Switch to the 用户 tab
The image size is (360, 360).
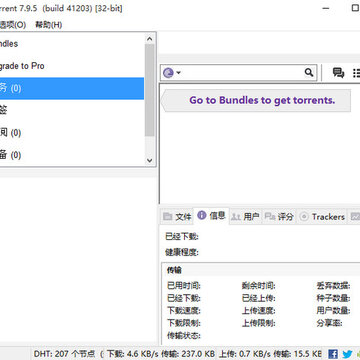pos(246,217)
